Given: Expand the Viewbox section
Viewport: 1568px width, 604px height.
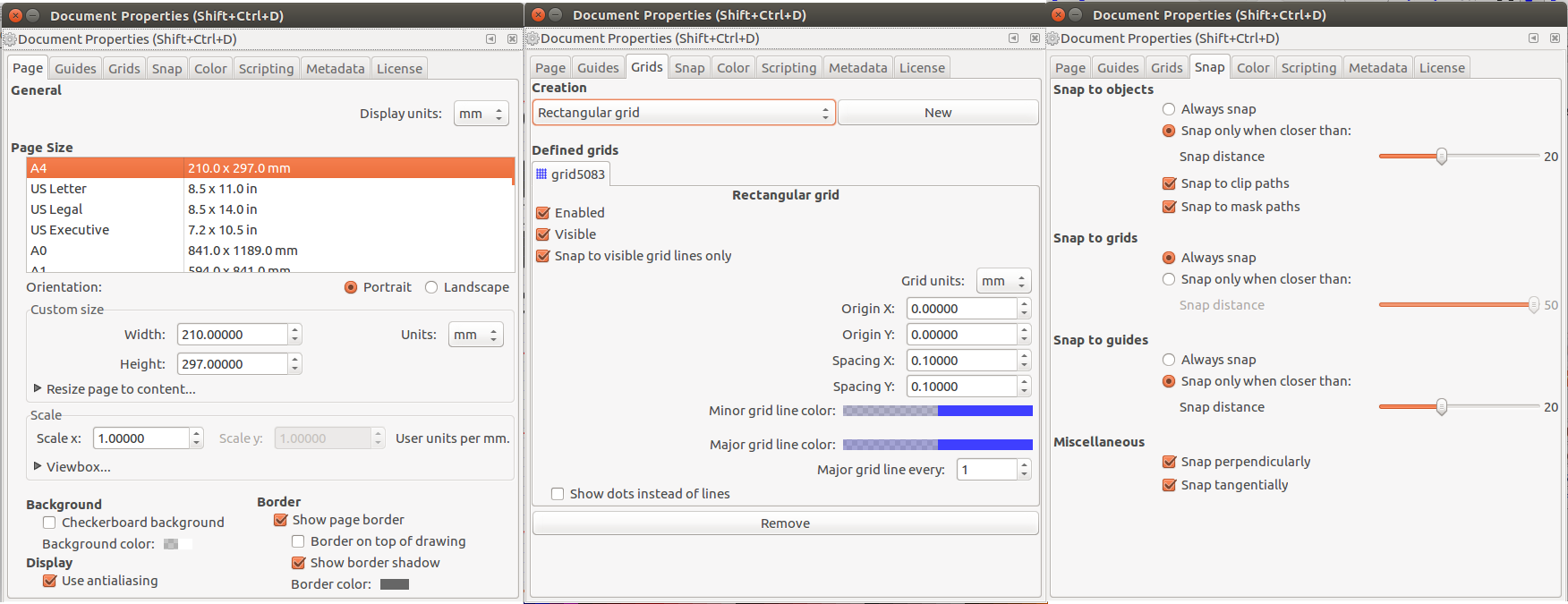Looking at the screenshot, I should coord(72,467).
